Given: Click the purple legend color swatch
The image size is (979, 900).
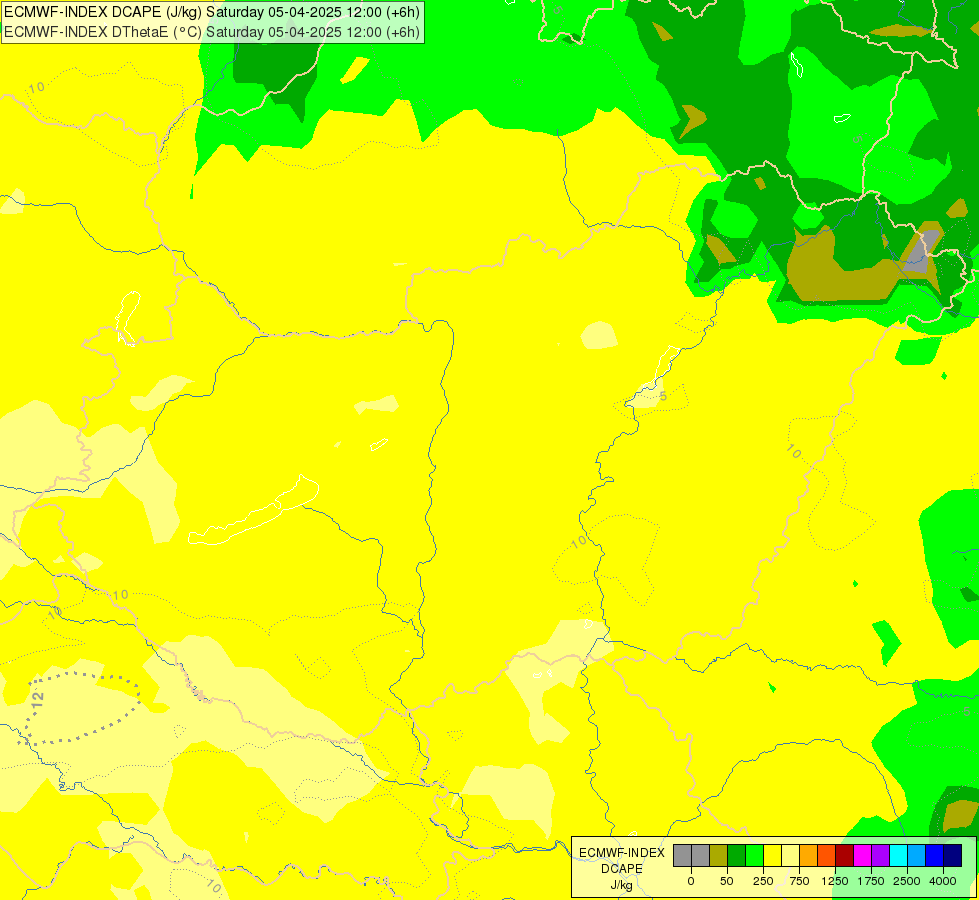Looking at the screenshot, I should pos(880,856).
